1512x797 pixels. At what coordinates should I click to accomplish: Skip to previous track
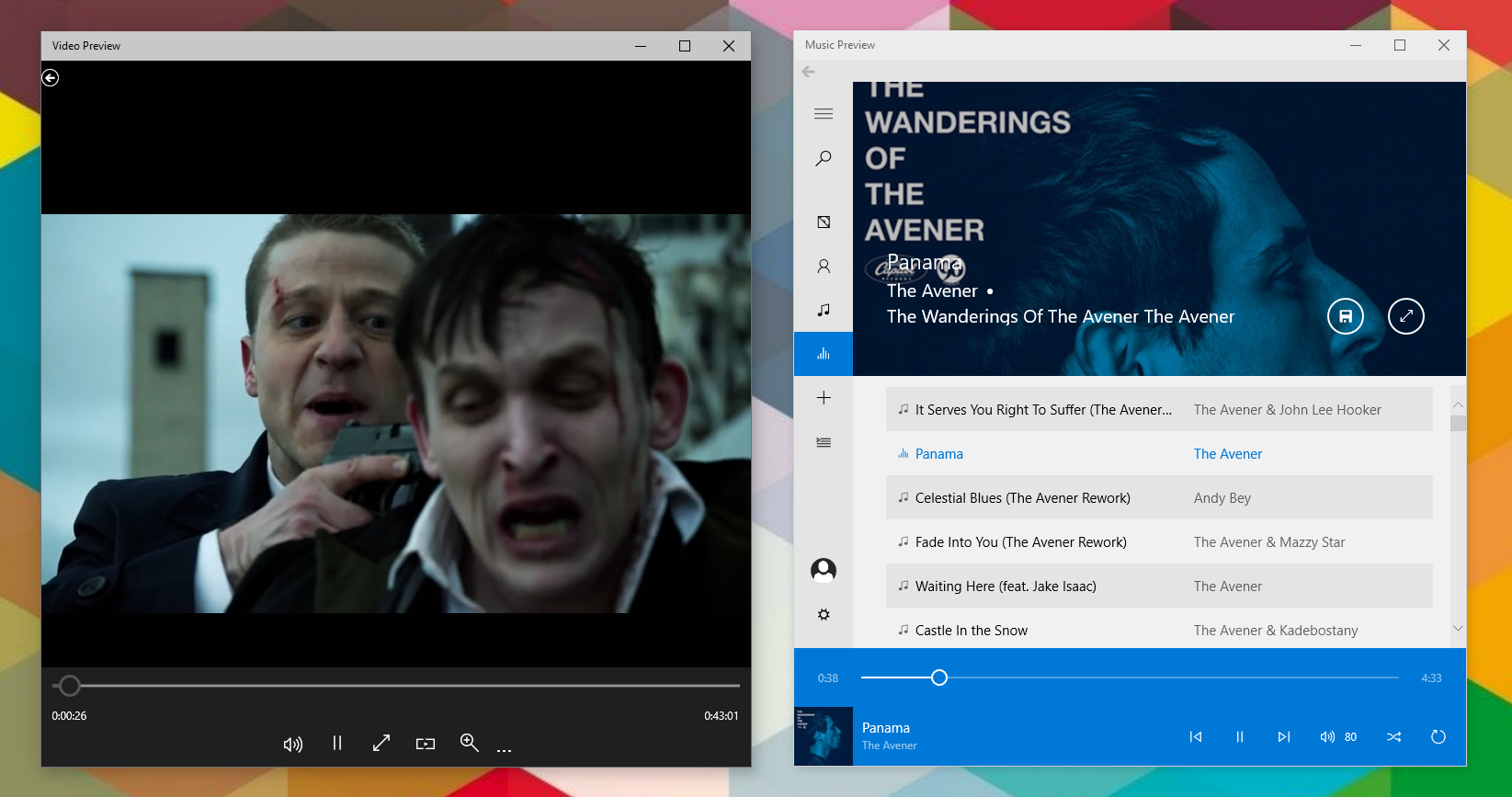click(1196, 736)
